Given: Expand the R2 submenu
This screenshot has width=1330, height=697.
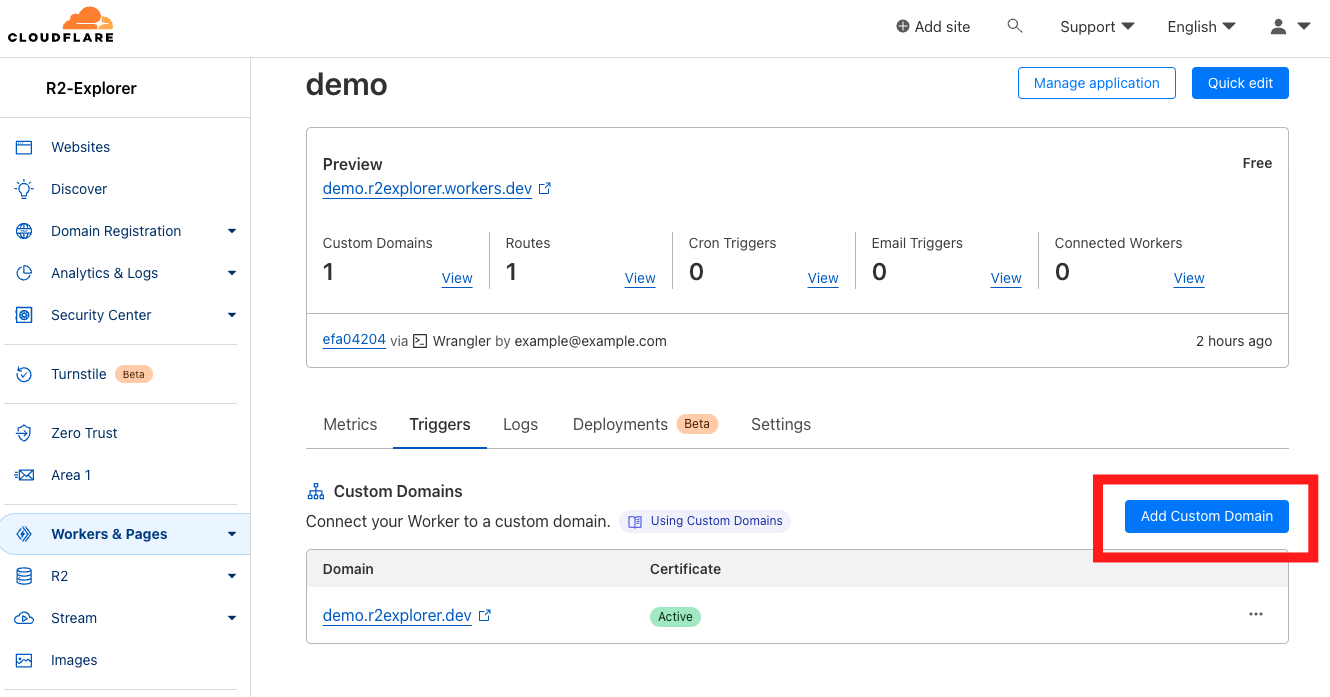Looking at the screenshot, I should [232, 576].
